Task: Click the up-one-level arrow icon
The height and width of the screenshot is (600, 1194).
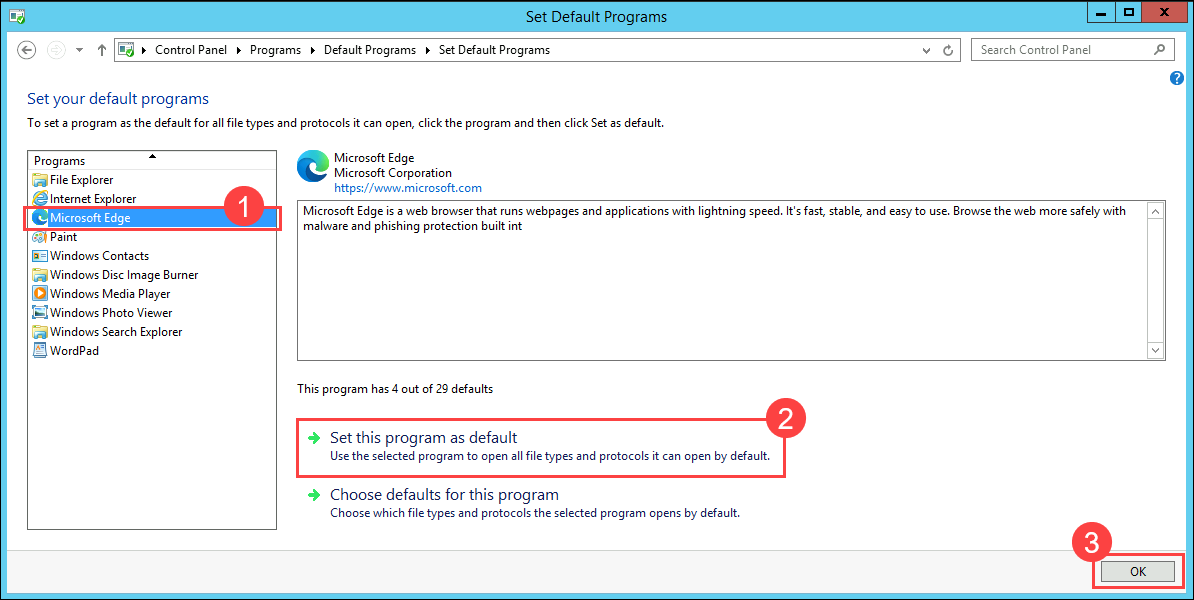Action: (x=101, y=49)
